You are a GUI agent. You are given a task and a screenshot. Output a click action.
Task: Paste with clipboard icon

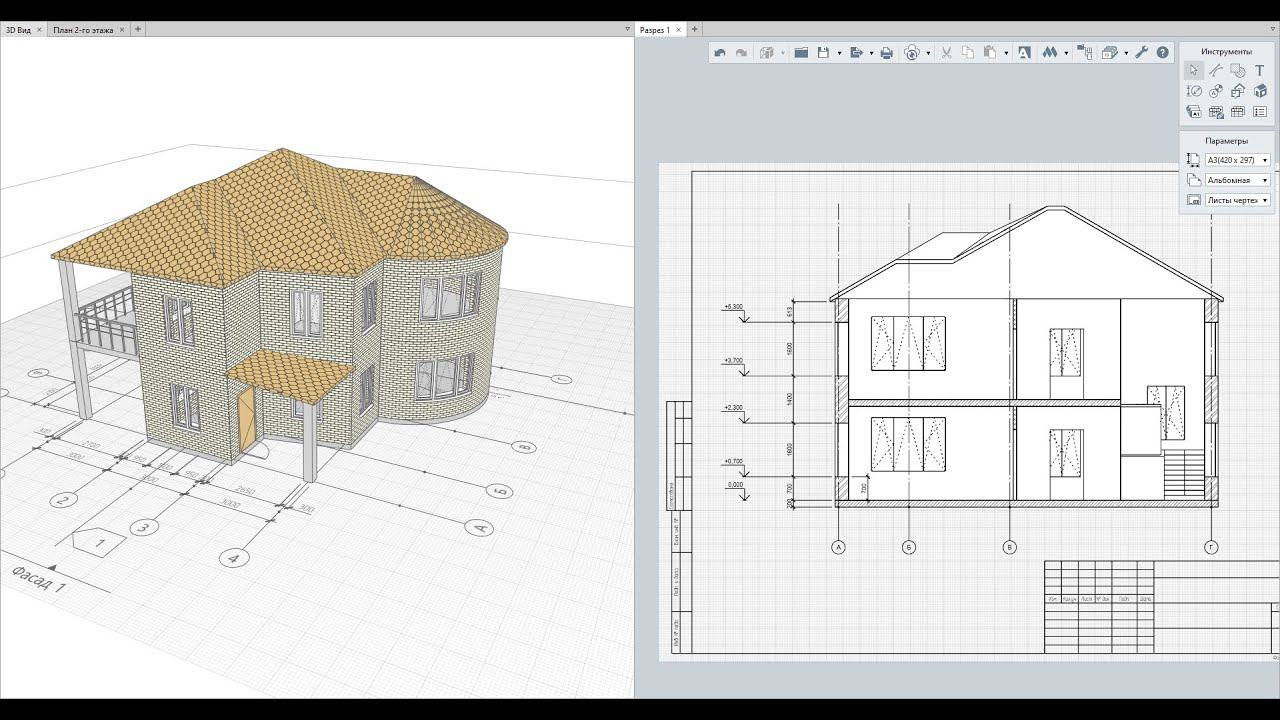[x=990, y=53]
